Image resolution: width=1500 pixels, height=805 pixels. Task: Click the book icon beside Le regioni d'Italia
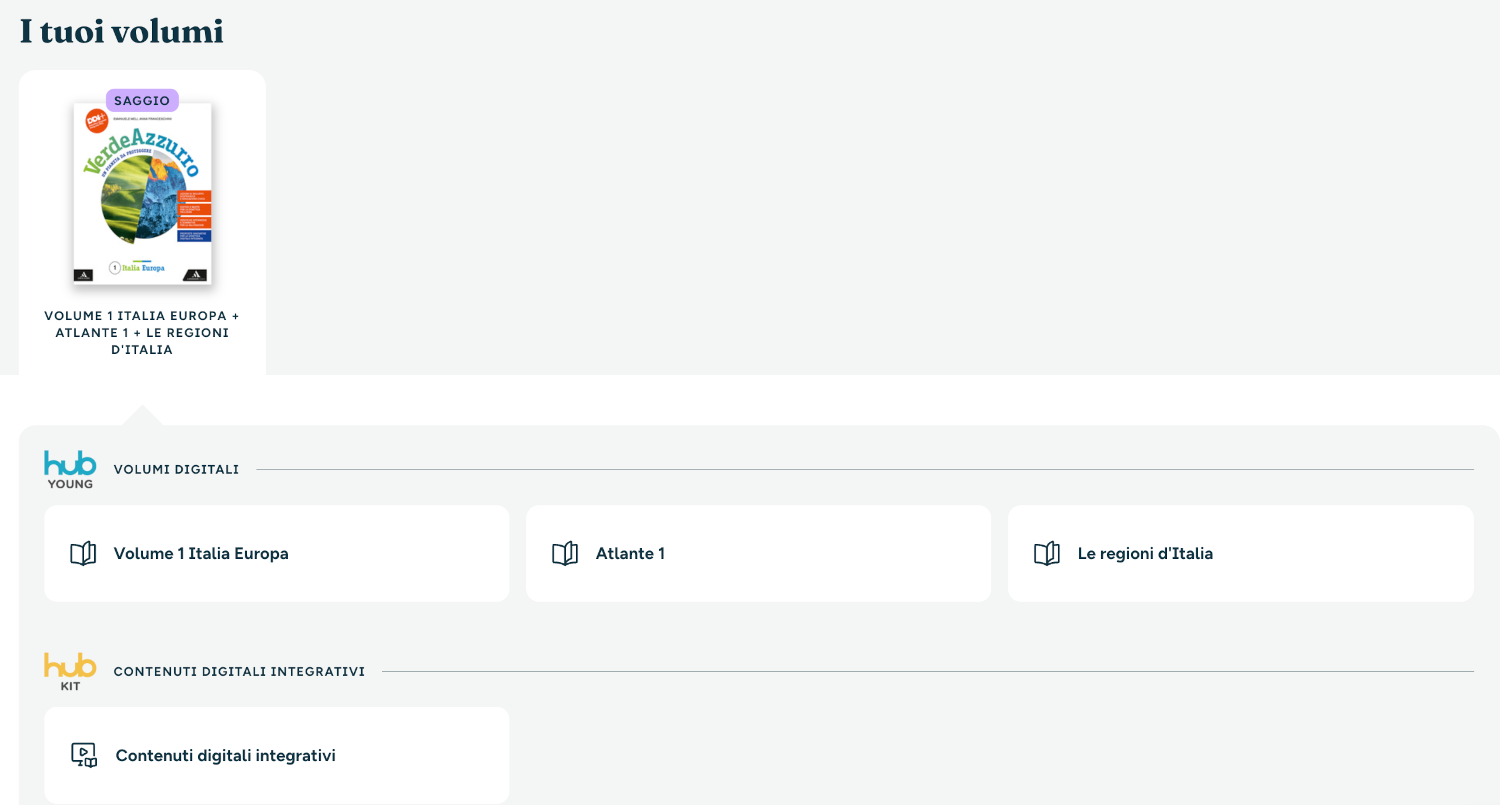coord(1047,554)
